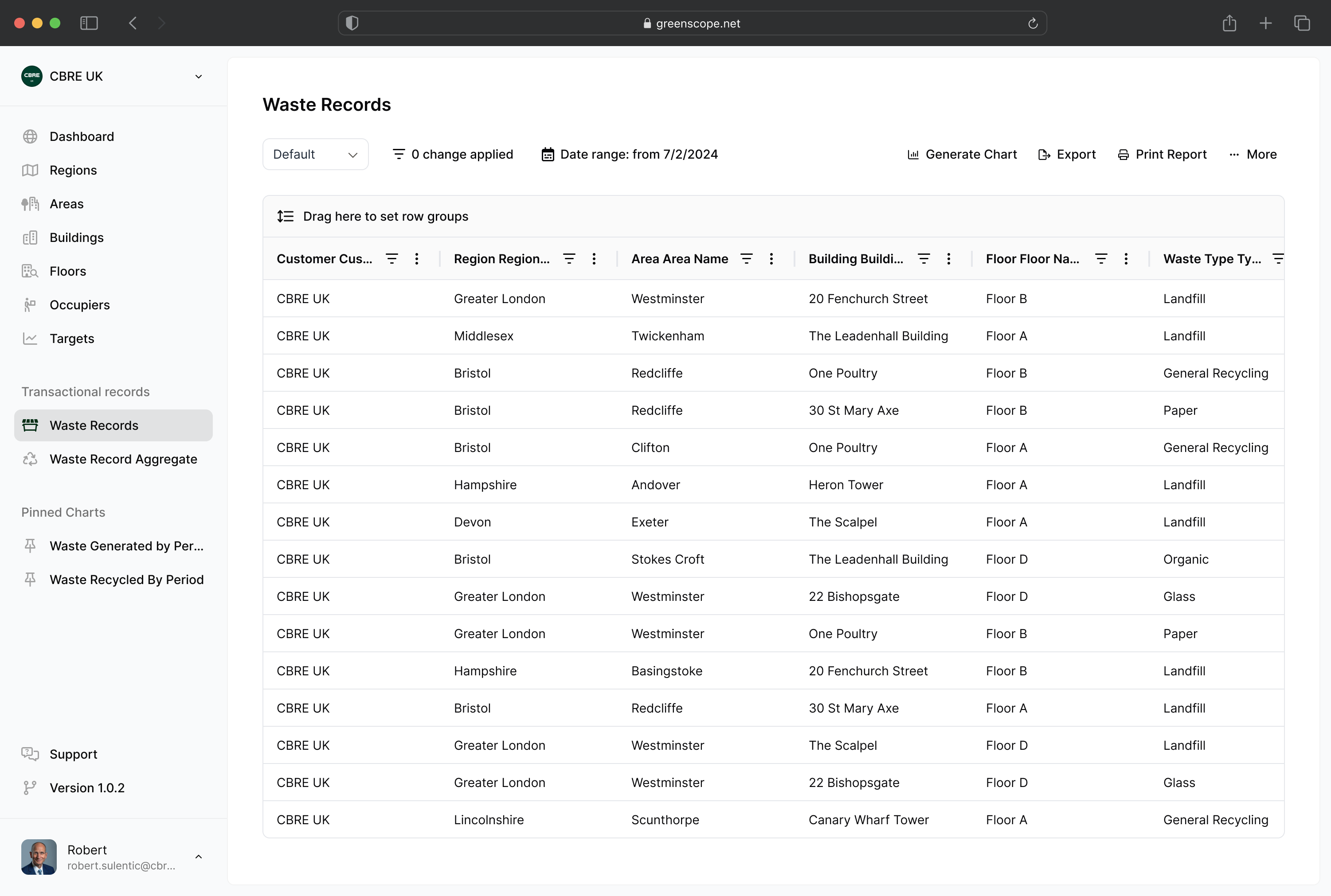The width and height of the screenshot is (1331, 896).
Task: Open Floors from the sidebar
Action: (113, 272)
